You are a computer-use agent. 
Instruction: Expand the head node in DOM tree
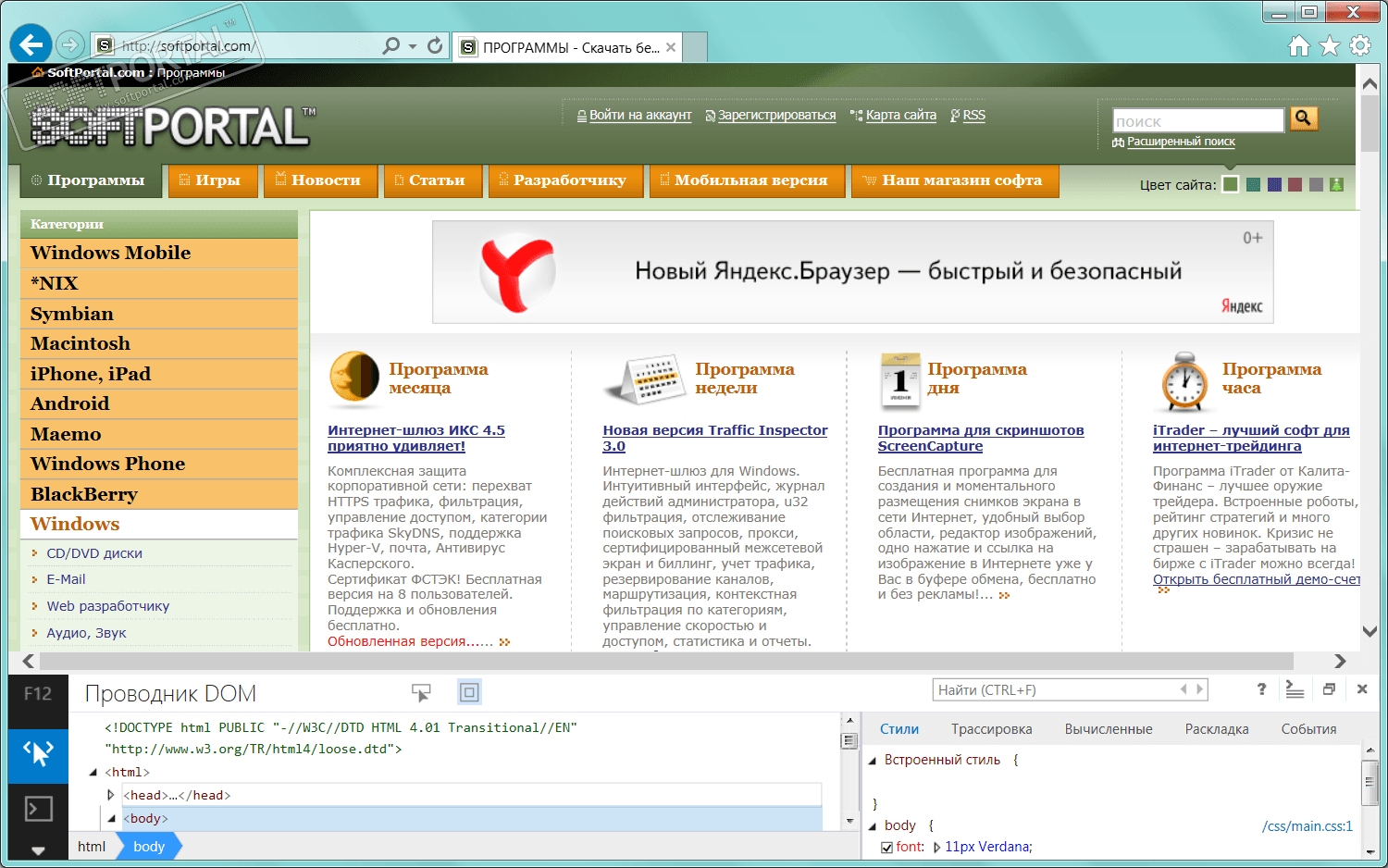pos(111,795)
